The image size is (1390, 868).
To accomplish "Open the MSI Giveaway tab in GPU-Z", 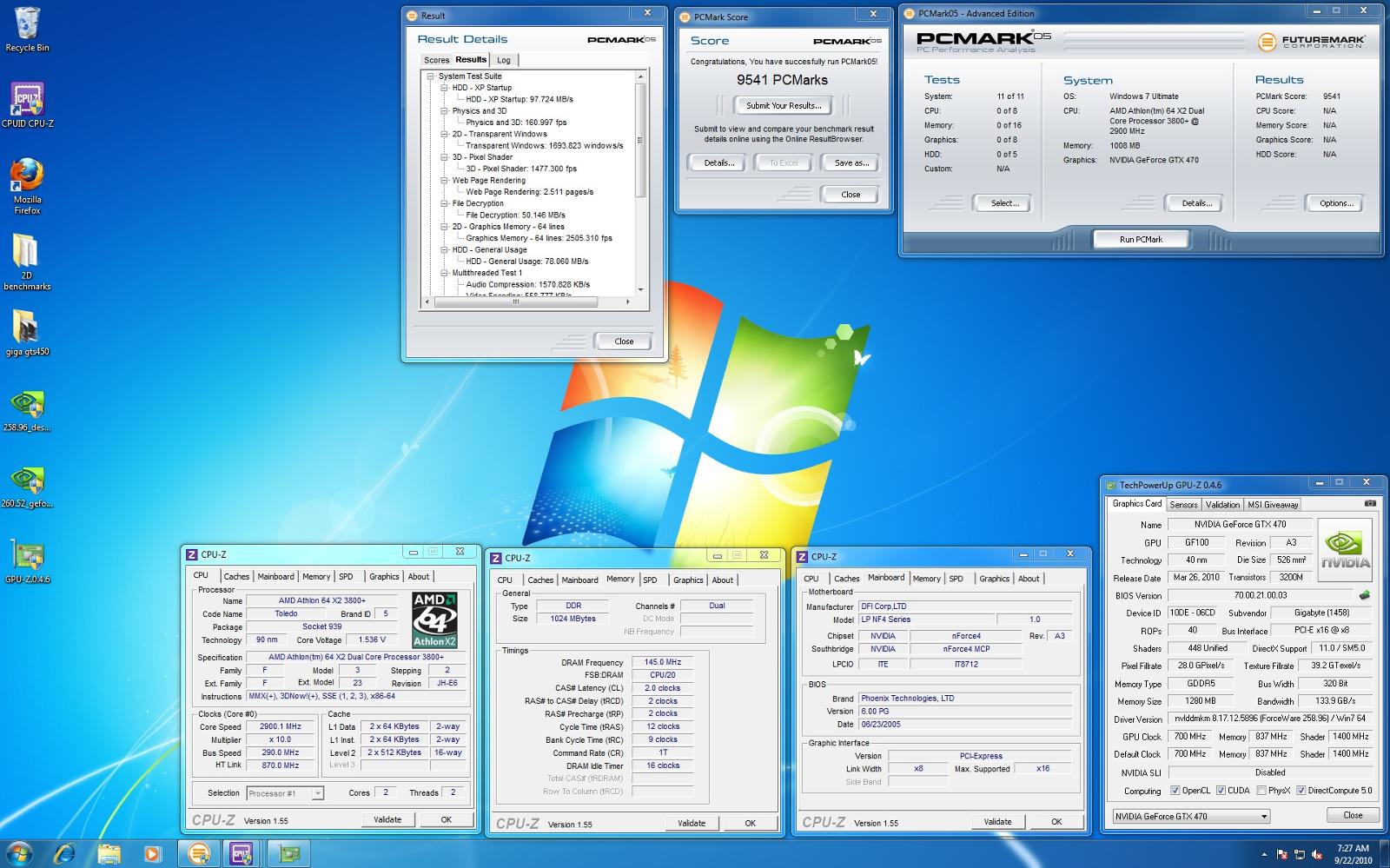I will coord(1273,505).
